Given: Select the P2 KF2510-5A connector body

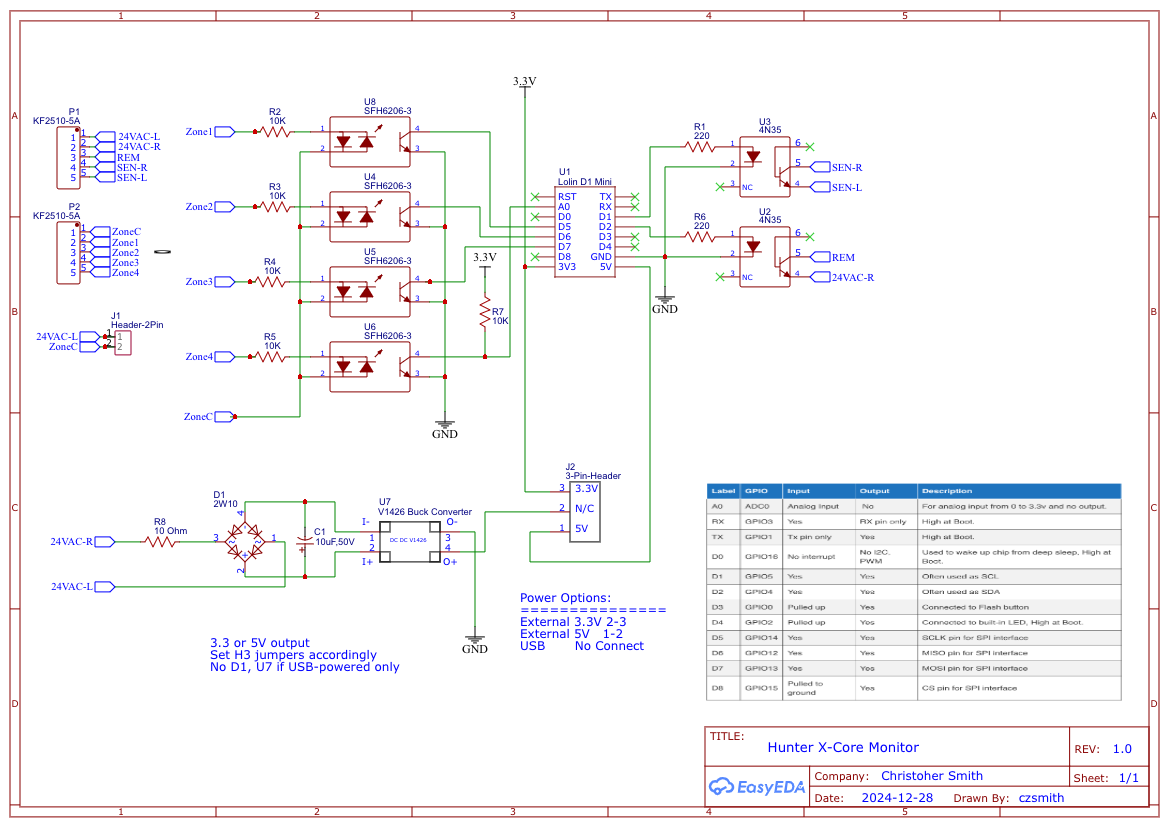Looking at the screenshot, I should tap(69, 253).
